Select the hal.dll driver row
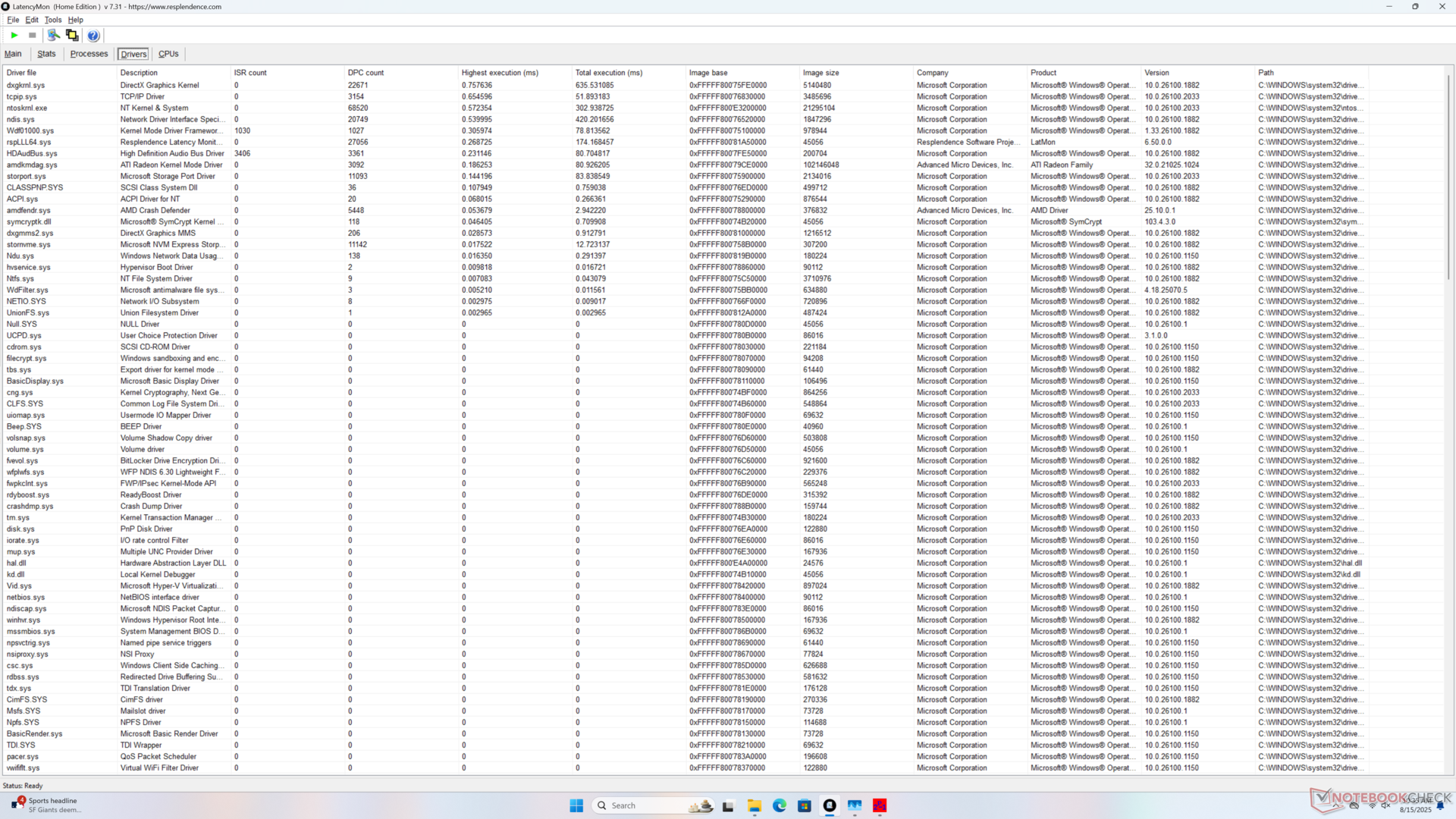Viewport: 1456px width, 819px height. [686, 563]
